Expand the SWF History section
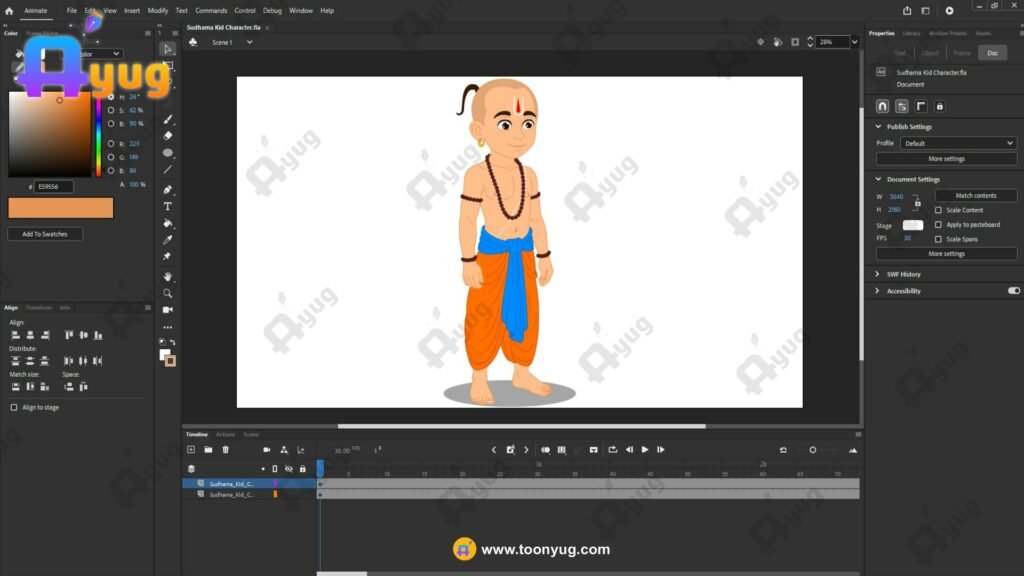 click(x=878, y=274)
